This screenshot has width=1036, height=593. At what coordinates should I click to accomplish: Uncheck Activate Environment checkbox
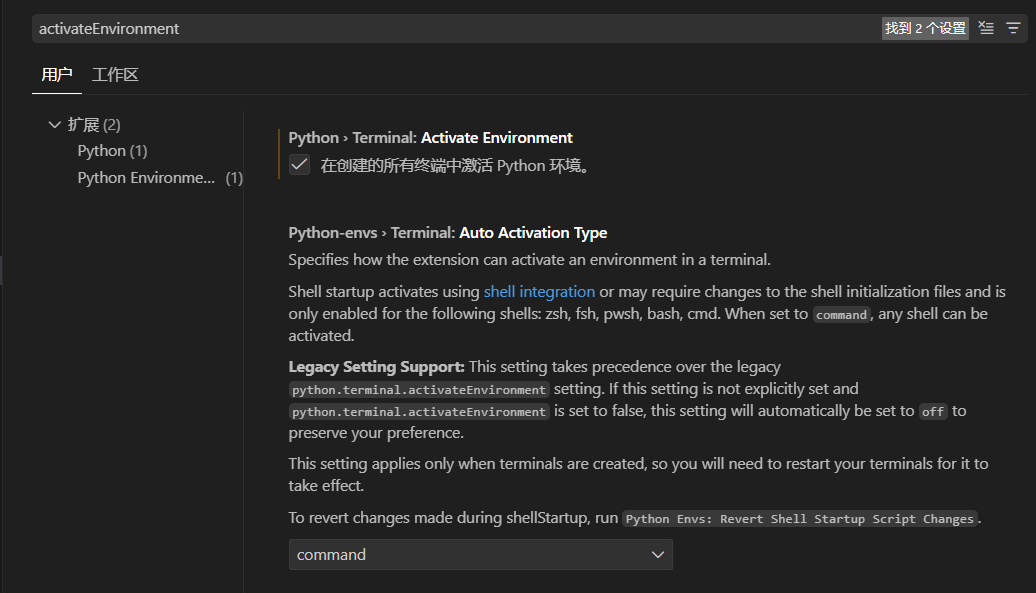click(299, 164)
